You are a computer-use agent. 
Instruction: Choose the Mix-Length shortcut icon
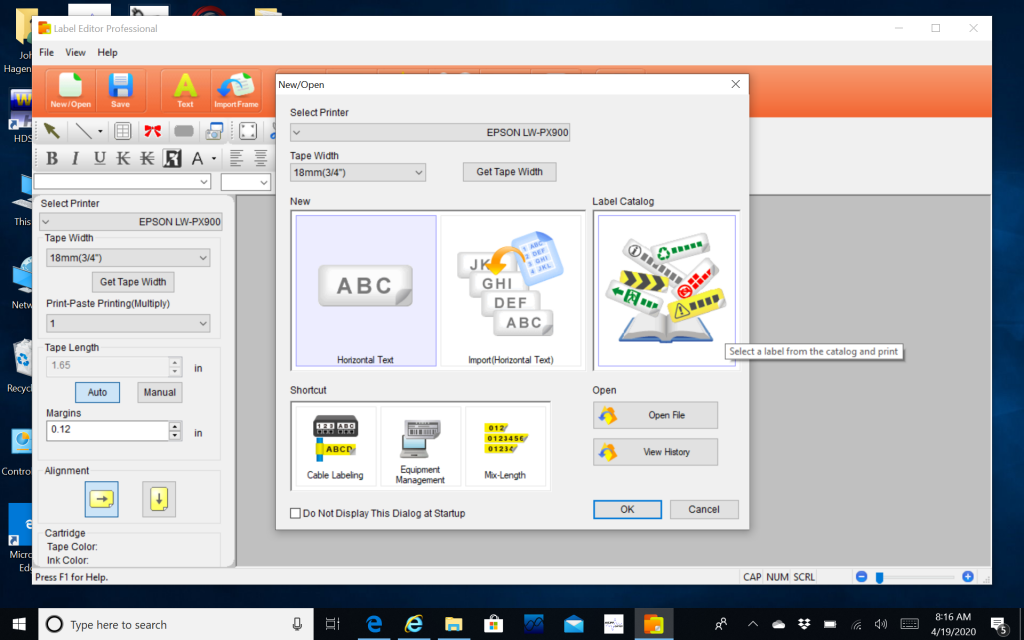tap(505, 447)
